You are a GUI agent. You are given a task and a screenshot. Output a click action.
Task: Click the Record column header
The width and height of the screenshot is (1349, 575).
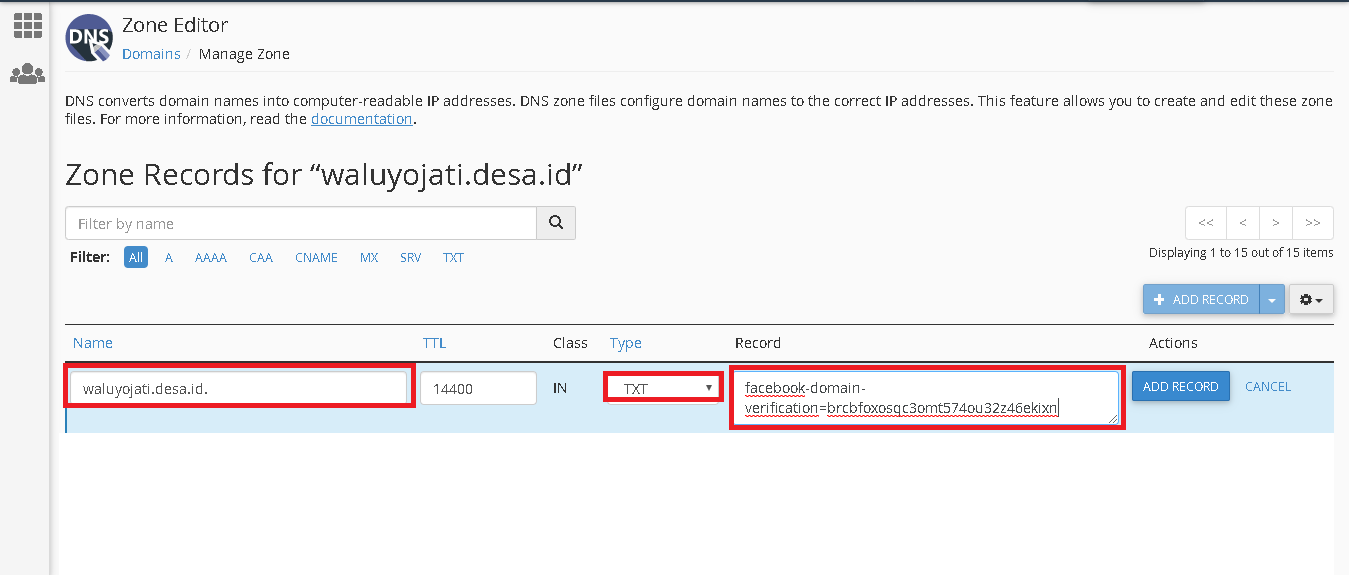click(x=758, y=343)
